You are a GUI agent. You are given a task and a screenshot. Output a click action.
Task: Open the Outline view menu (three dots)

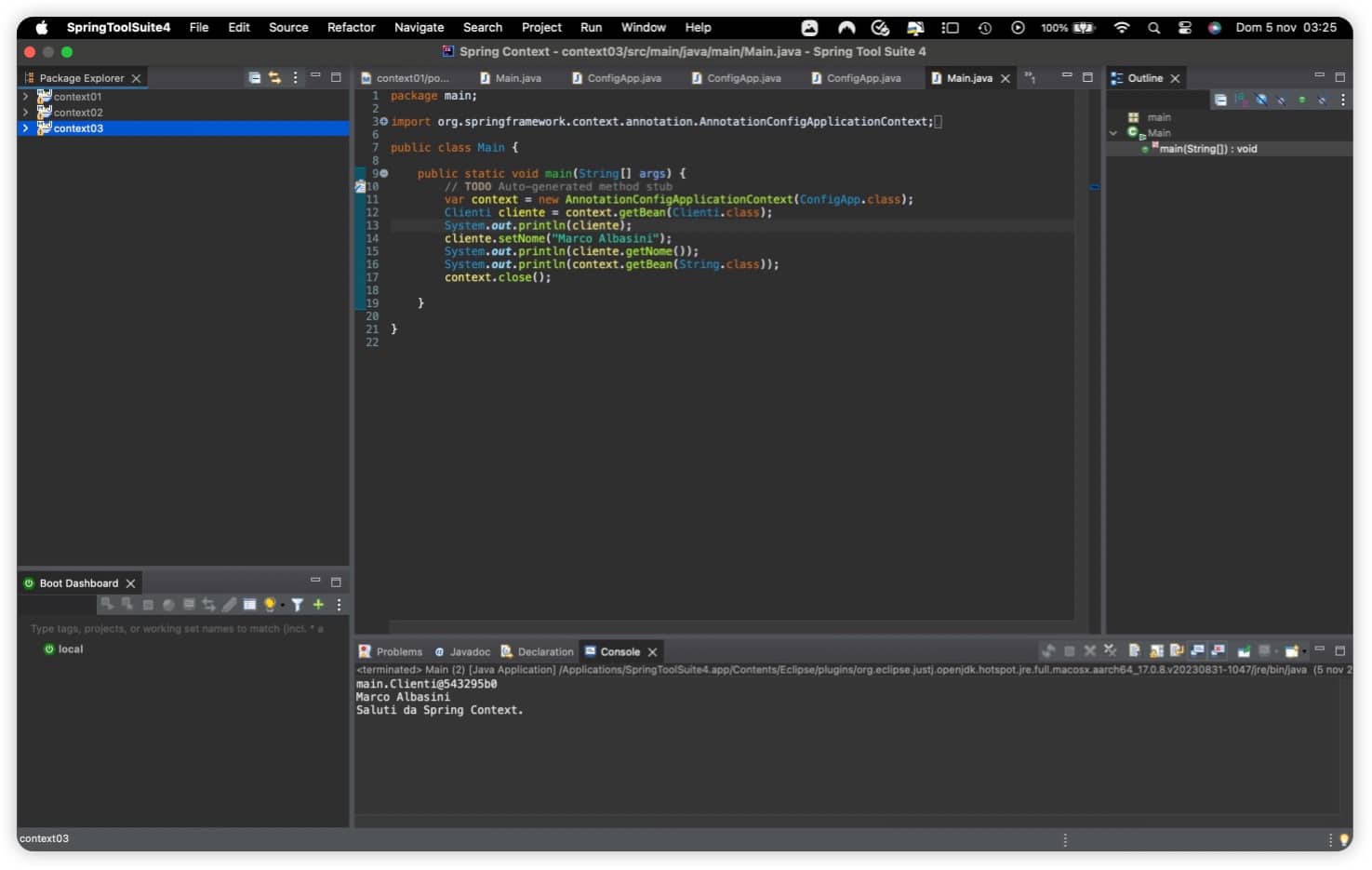(x=1343, y=100)
